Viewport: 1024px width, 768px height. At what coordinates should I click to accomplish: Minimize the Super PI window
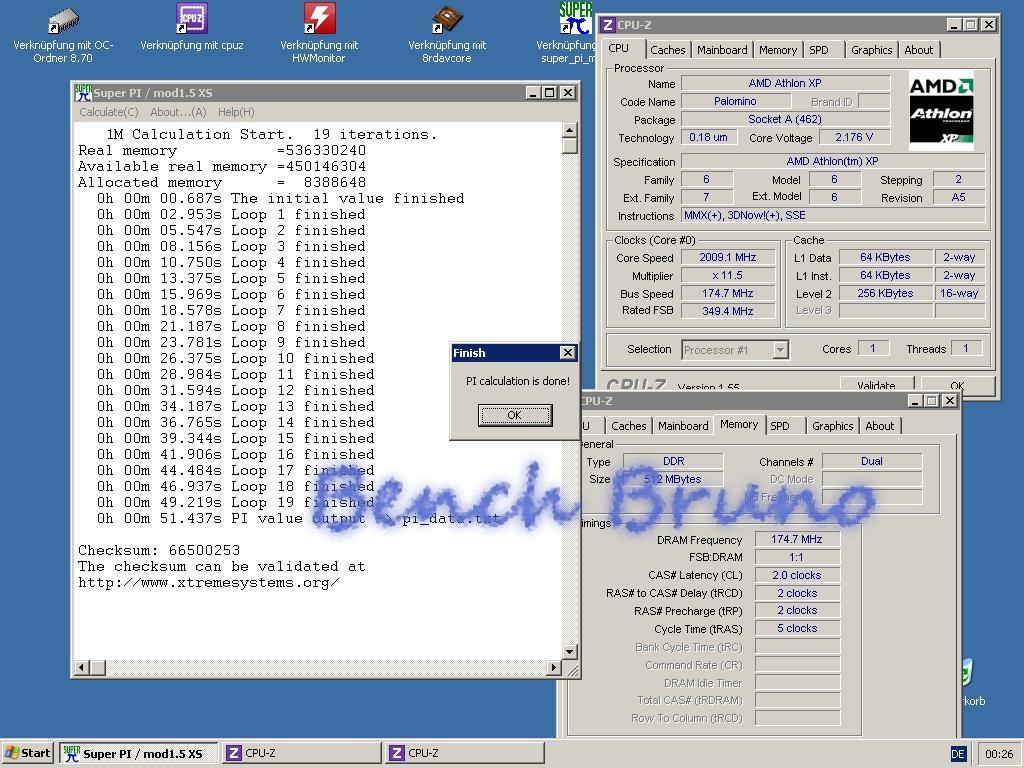click(533, 93)
